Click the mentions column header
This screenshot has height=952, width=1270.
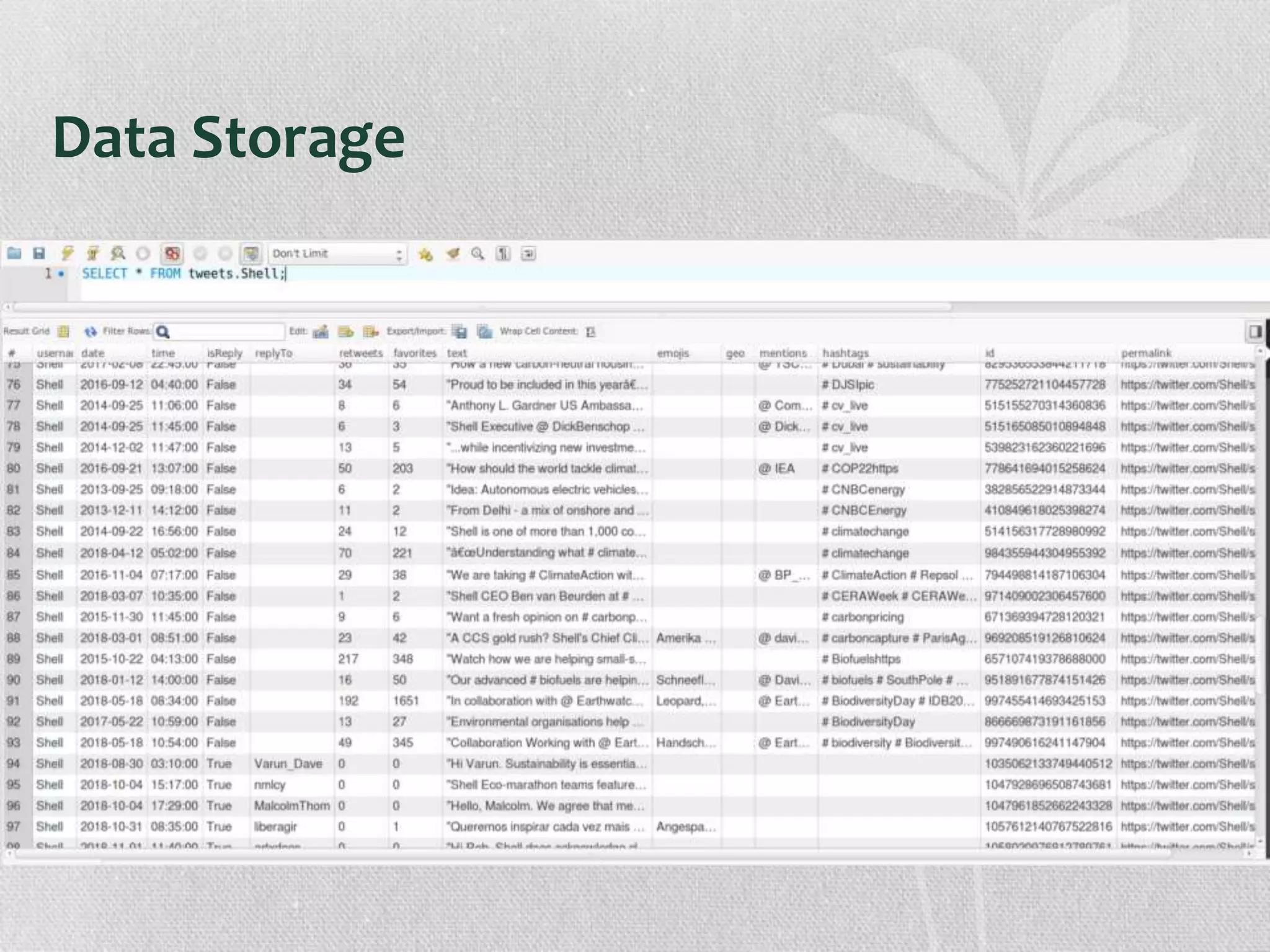pyautogui.click(x=783, y=353)
